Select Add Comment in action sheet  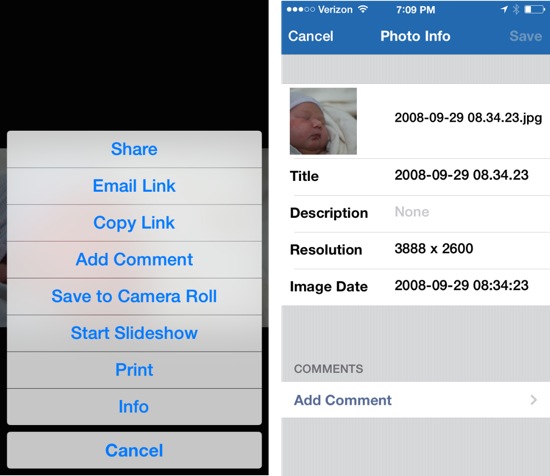[x=134, y=260]
